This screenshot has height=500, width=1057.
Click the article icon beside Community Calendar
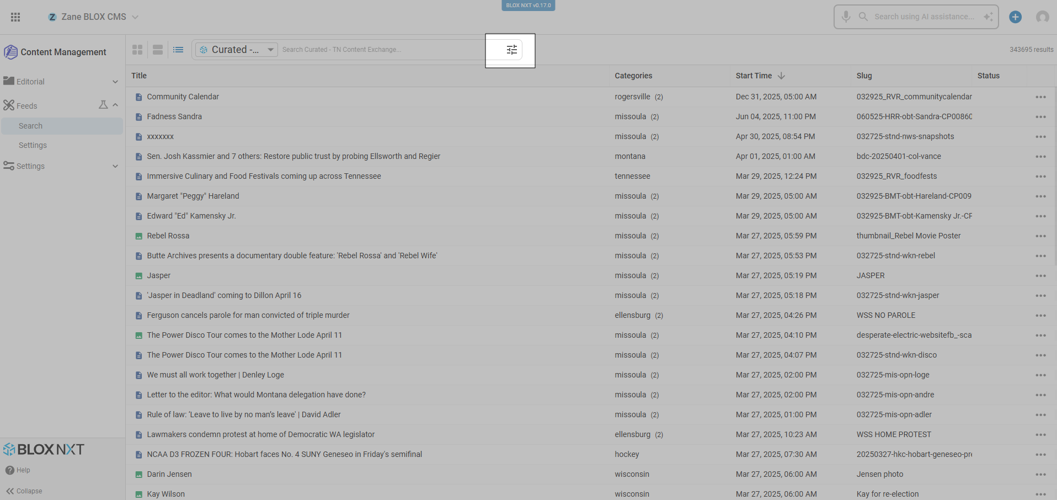tap(139, 97)
